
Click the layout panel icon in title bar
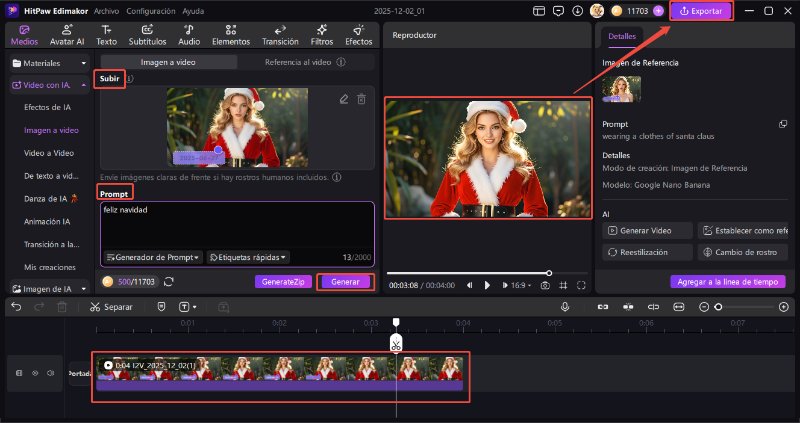539,11
